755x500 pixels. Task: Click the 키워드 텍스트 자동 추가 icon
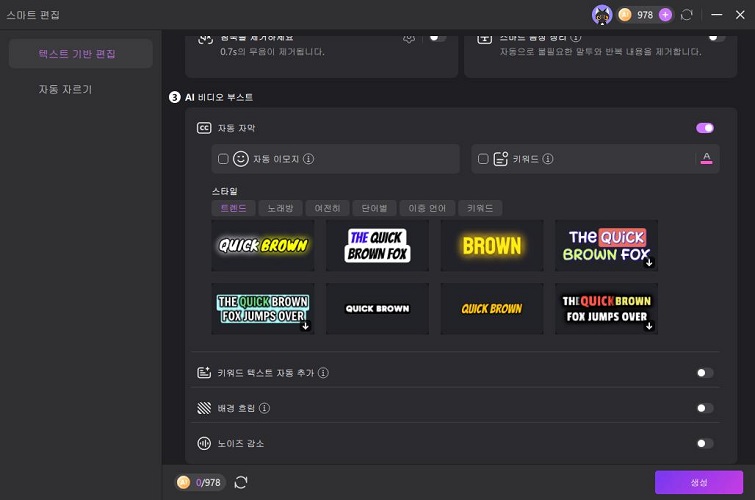pos(204,373)
